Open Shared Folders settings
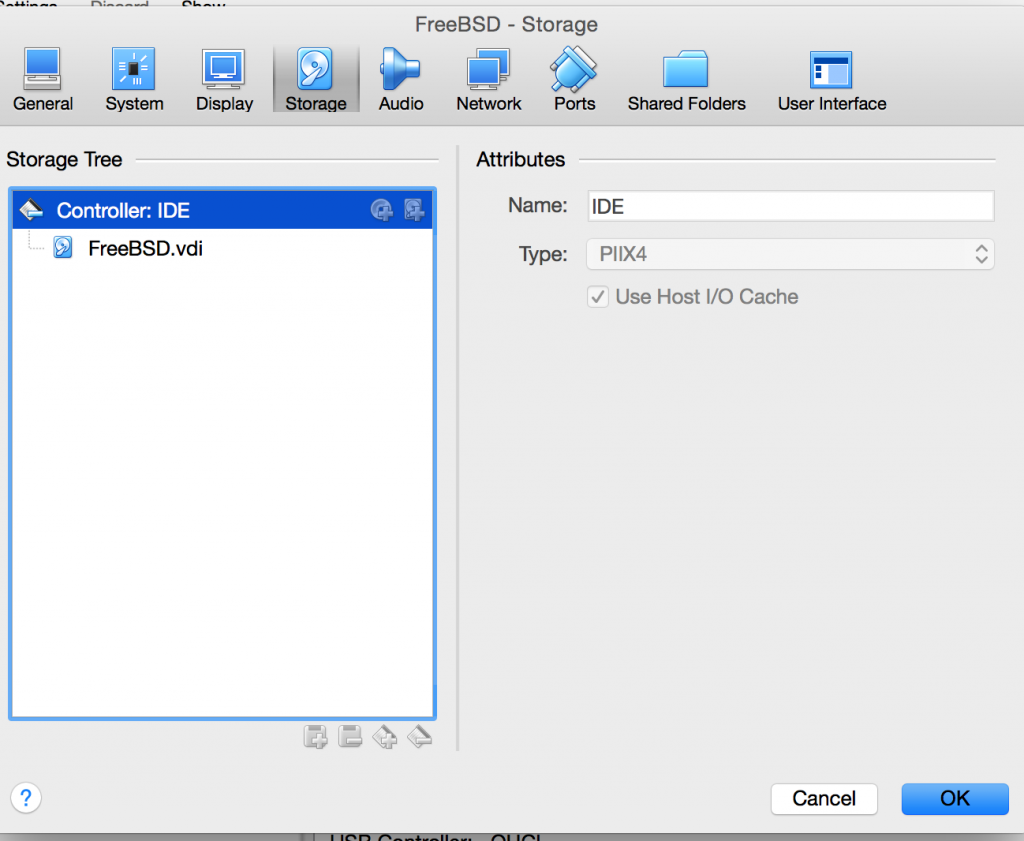Screen dimensions: 1024x841 [x=686, y=80]
